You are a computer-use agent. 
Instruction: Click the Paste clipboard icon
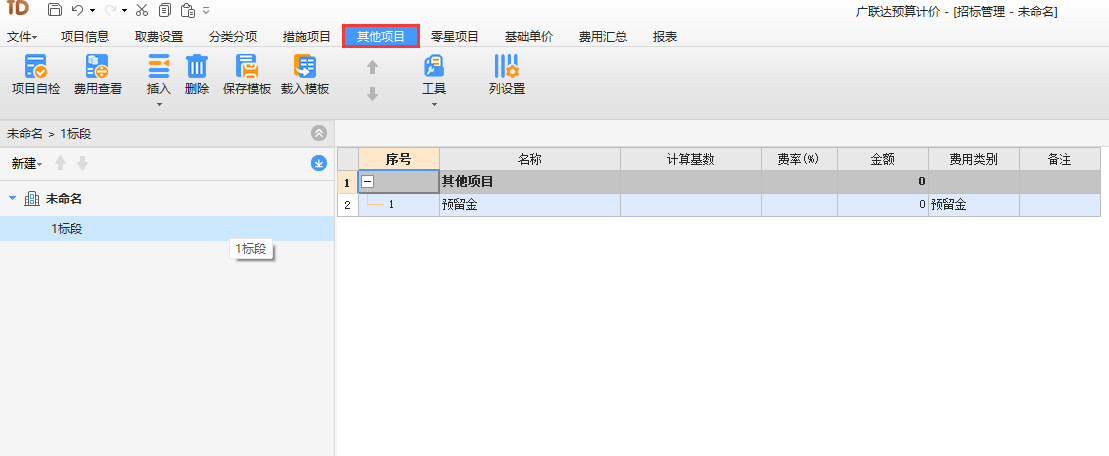pos(187,10)
